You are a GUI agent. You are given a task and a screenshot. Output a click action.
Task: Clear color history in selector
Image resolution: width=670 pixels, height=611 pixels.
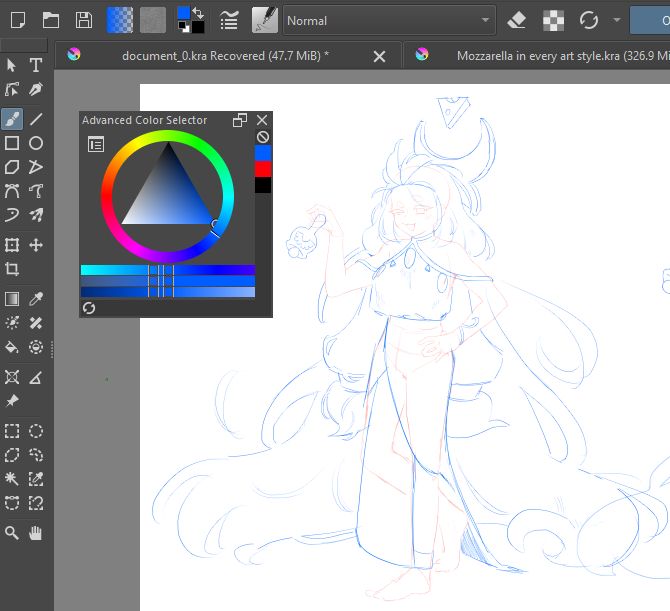(263, 137)
